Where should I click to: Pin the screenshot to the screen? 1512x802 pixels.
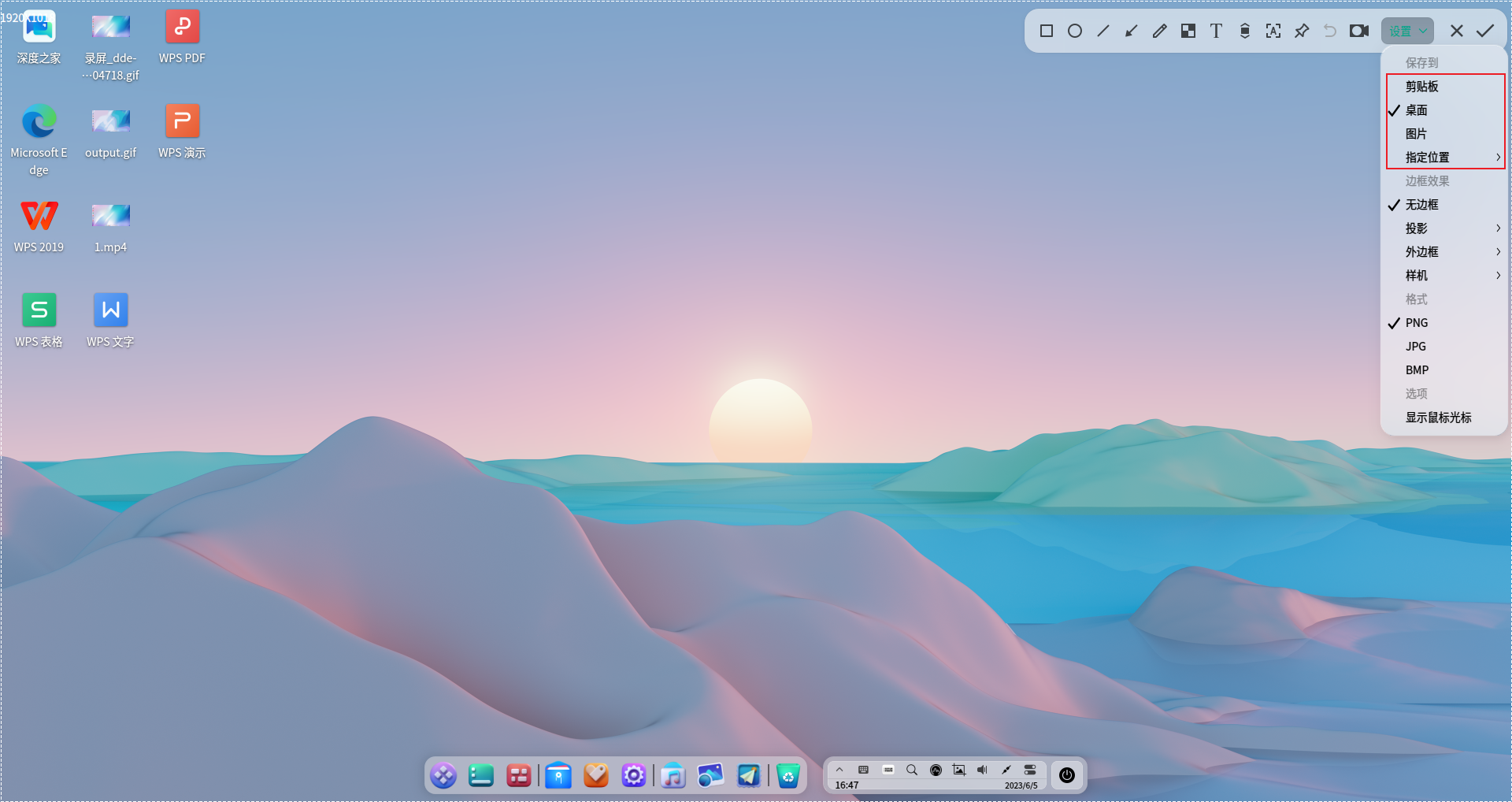click(1302, 31)
